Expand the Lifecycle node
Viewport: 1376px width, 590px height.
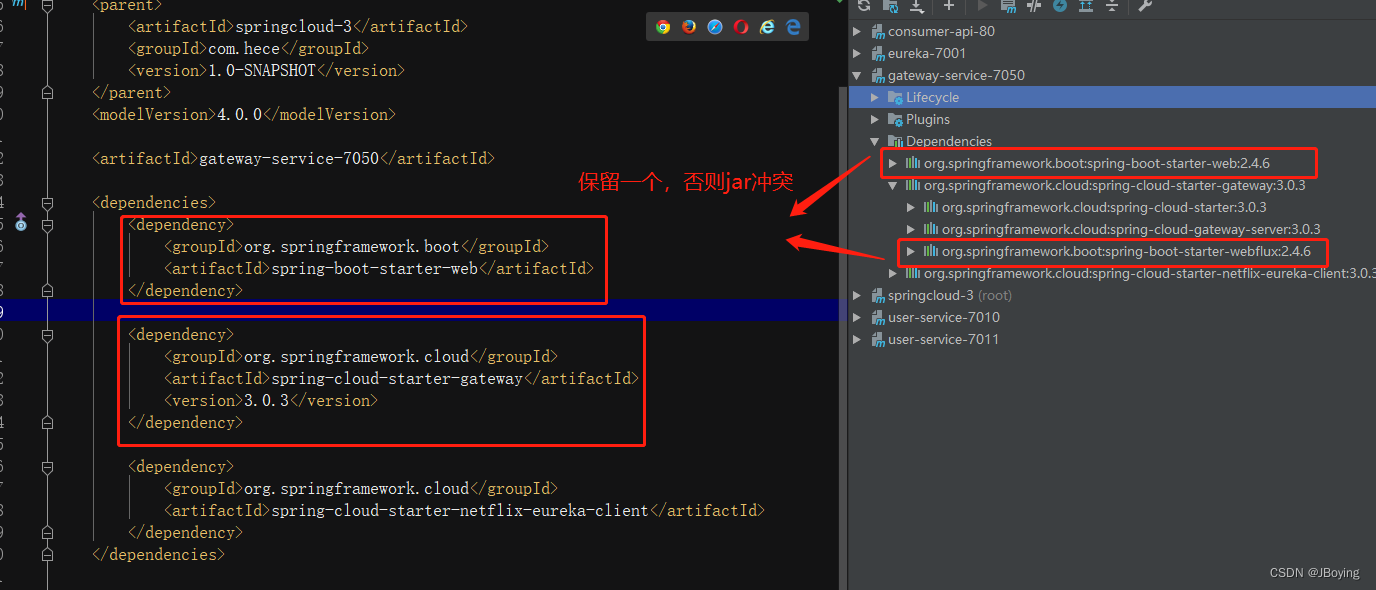875,97
